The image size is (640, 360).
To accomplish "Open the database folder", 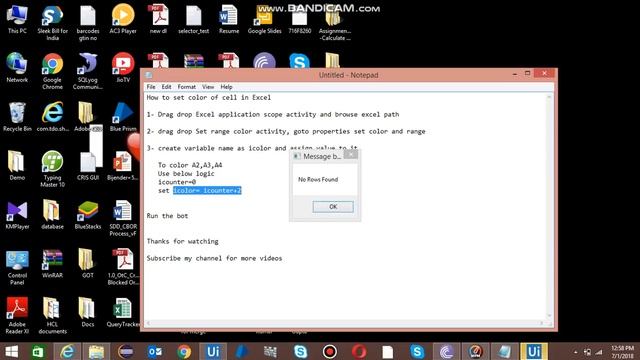I will click(52, 215).
